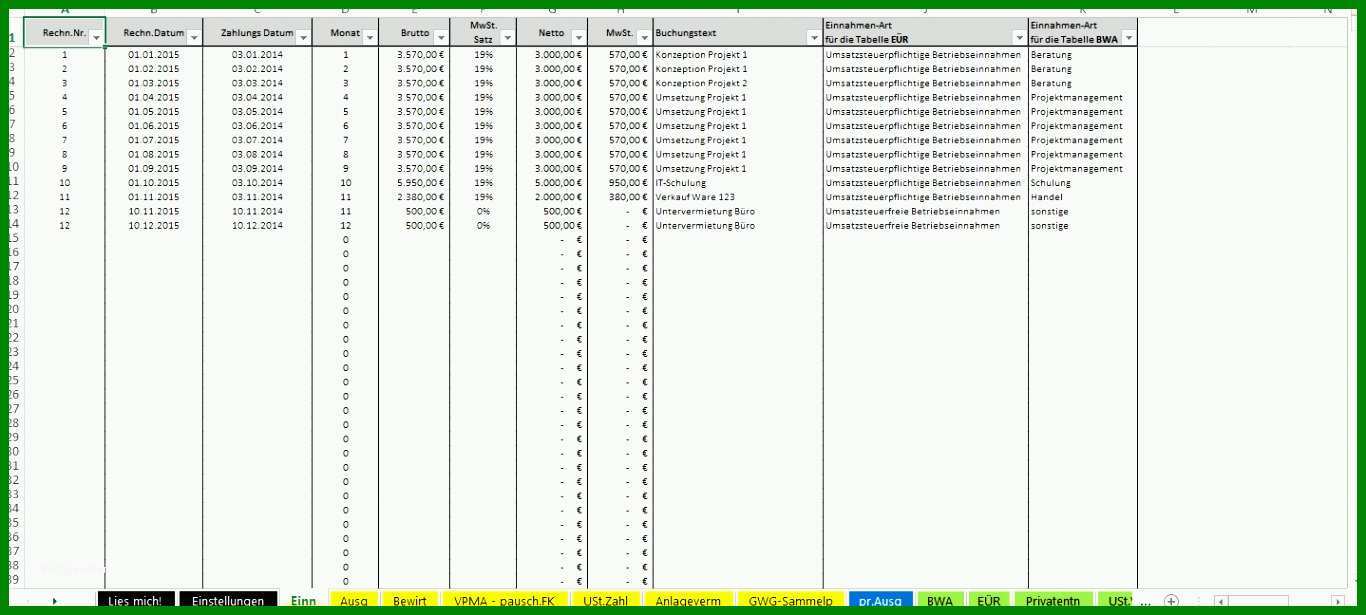Click the sheet tab scroll-right arrow
Viewport: 1366px width, 615px height.
(54, 601)
